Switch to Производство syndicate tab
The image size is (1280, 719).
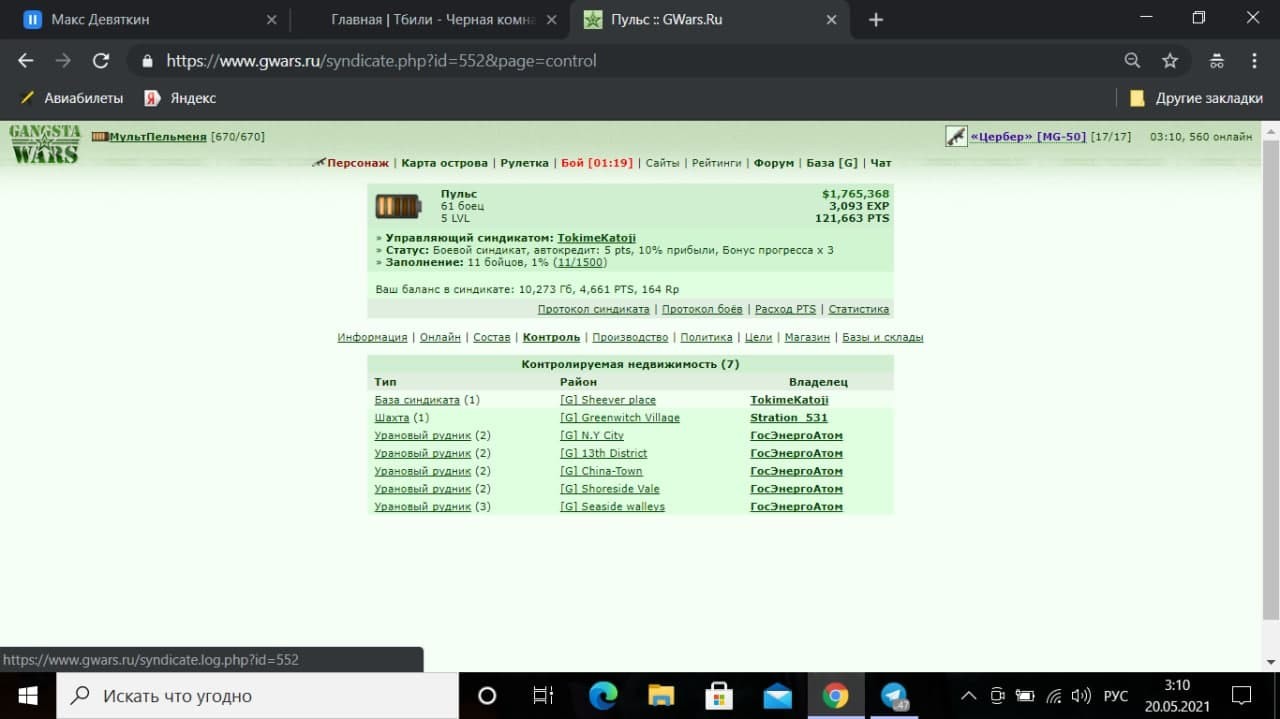tap(630, 338)
